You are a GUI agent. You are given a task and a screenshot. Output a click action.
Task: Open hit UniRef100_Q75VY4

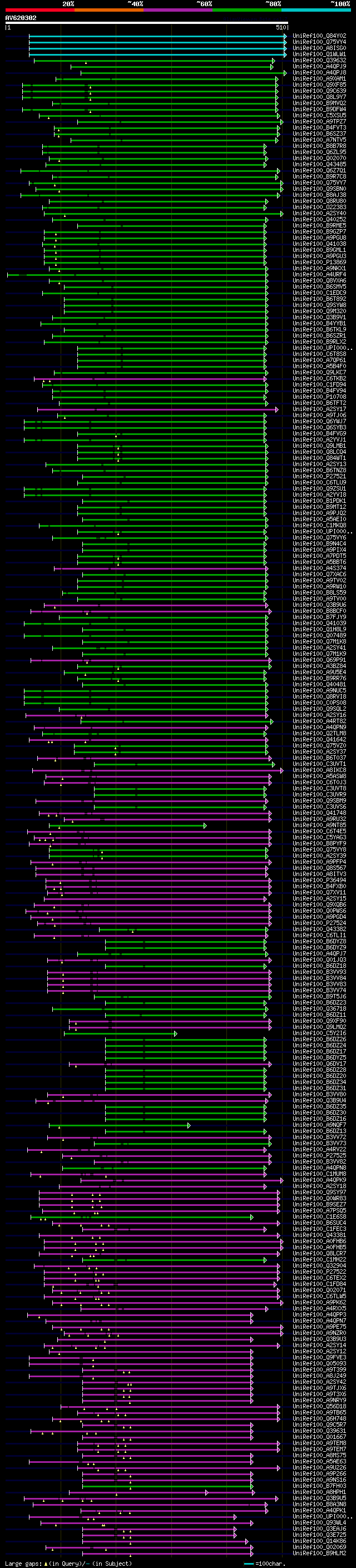(319, 42)
